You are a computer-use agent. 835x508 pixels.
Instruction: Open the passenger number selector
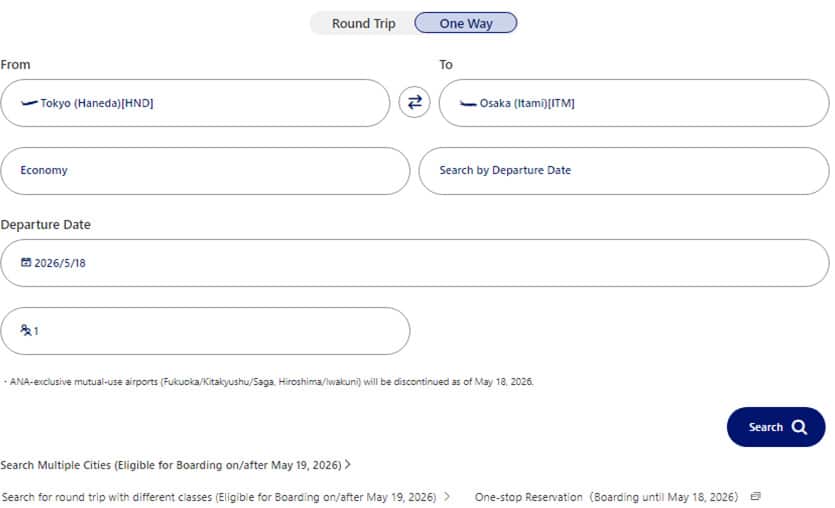click(205, 331)
